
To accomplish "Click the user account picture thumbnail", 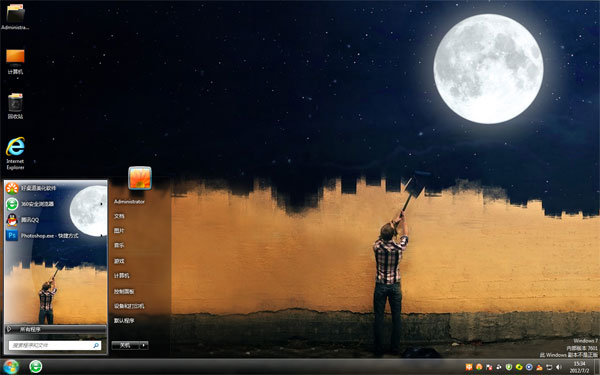I will pos(140,178).
